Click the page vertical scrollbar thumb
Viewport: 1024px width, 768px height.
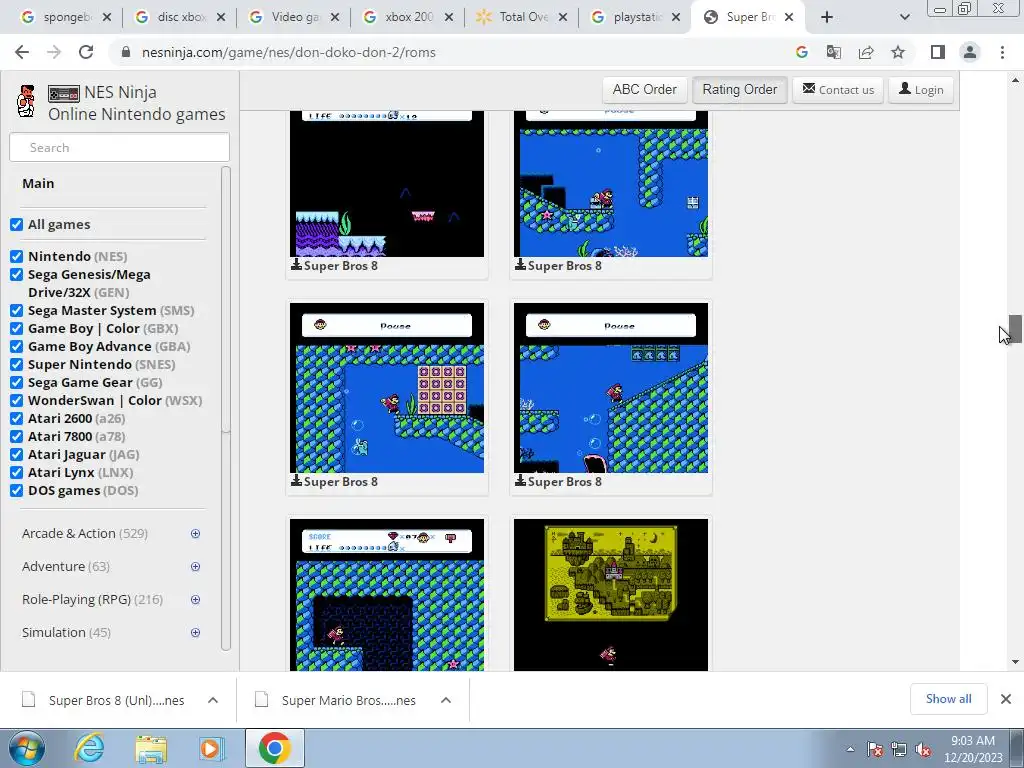coord(1015,328)
